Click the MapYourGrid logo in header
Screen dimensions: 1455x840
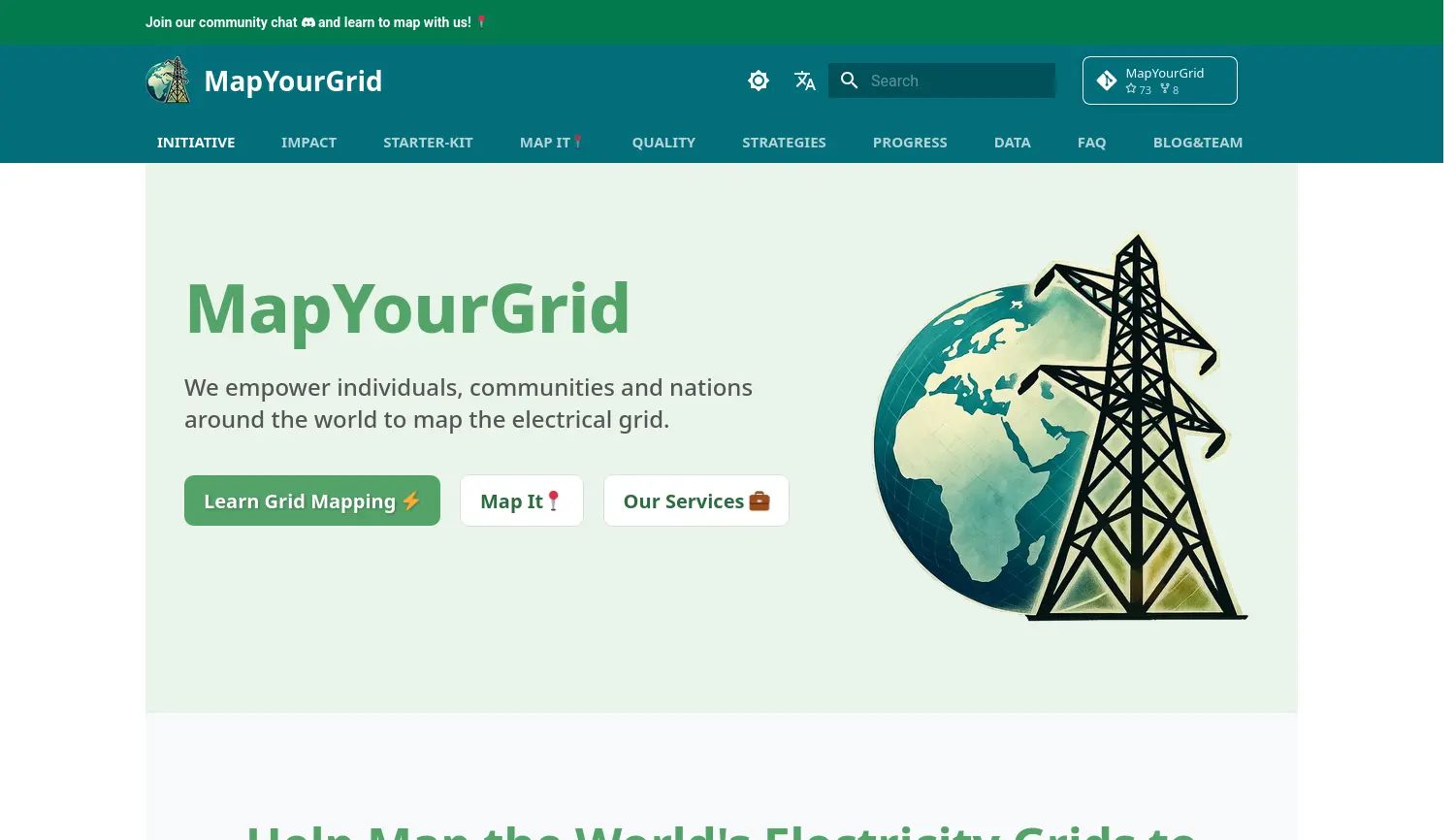(x=169, y=81)
